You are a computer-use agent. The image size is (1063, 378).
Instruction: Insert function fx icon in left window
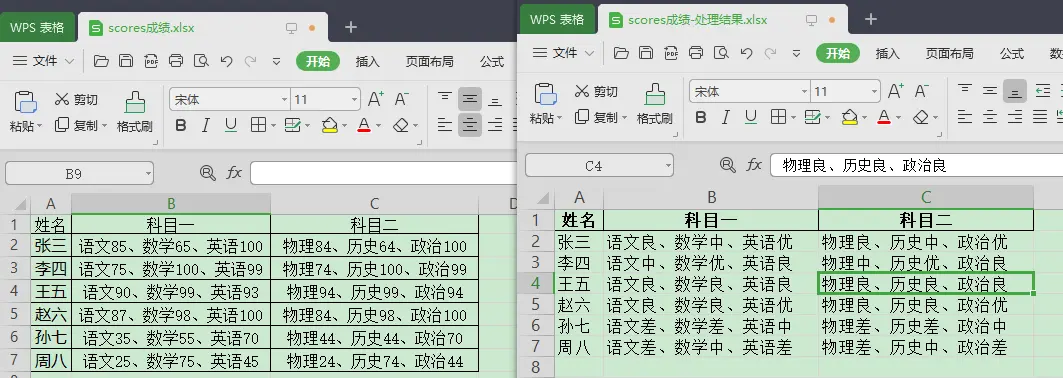(234, 173)
